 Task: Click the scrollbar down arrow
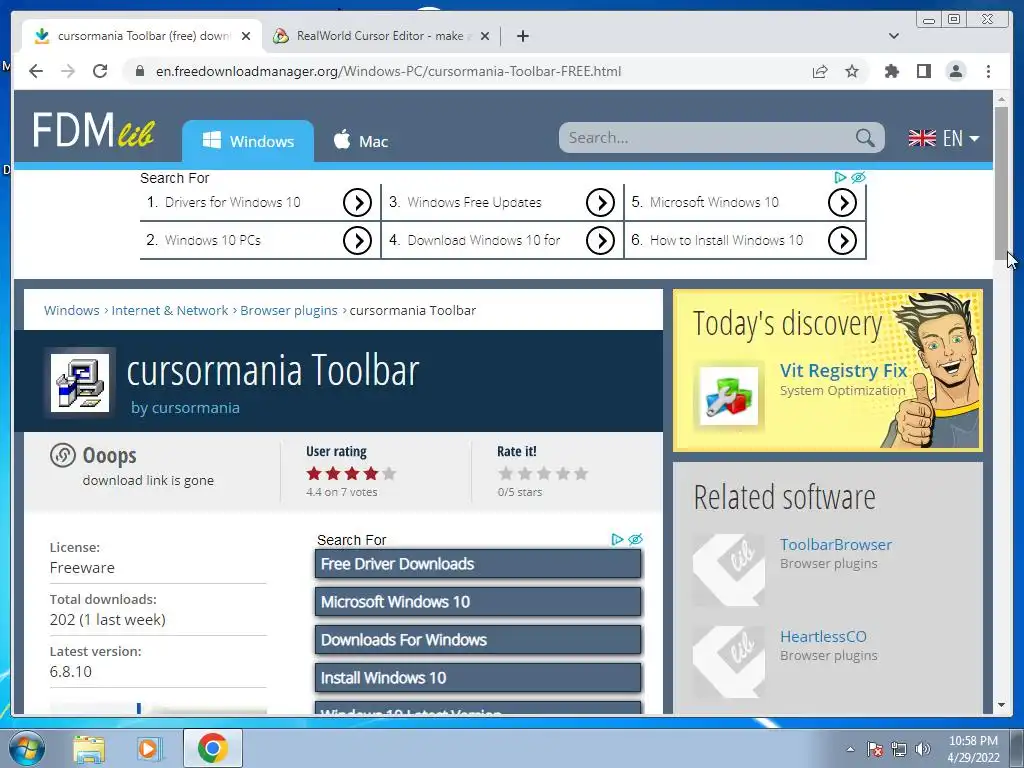click(x=1001, y=705)
